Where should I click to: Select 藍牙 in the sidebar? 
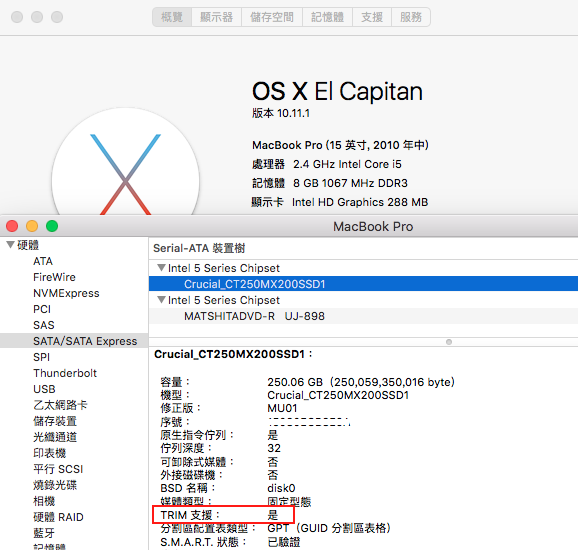coord(44,533)
